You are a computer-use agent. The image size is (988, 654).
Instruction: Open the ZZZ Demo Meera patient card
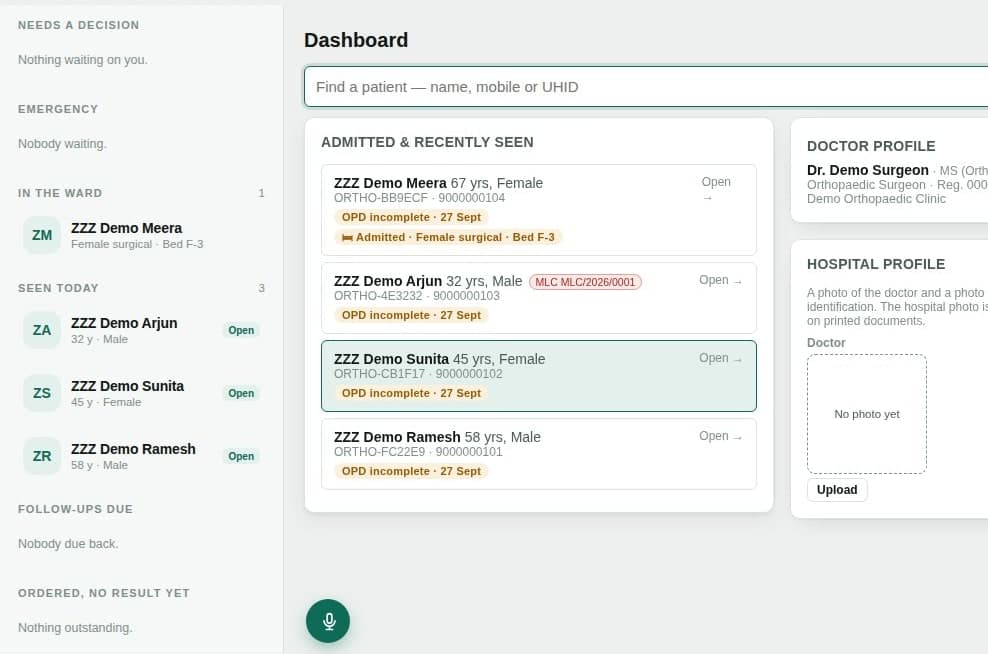click(539, 210)
